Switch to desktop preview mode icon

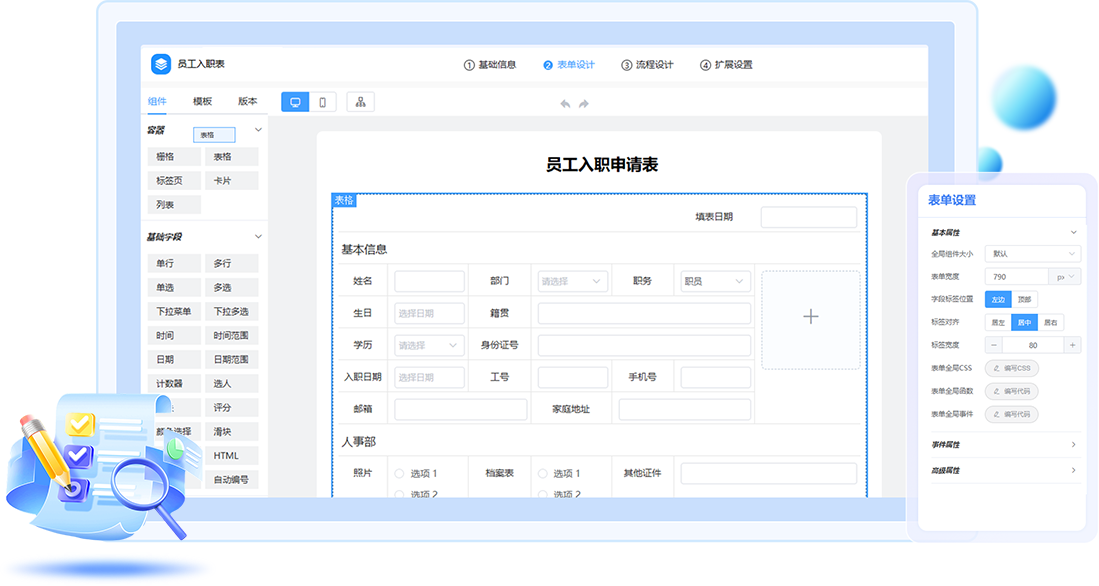pos(295,102)
